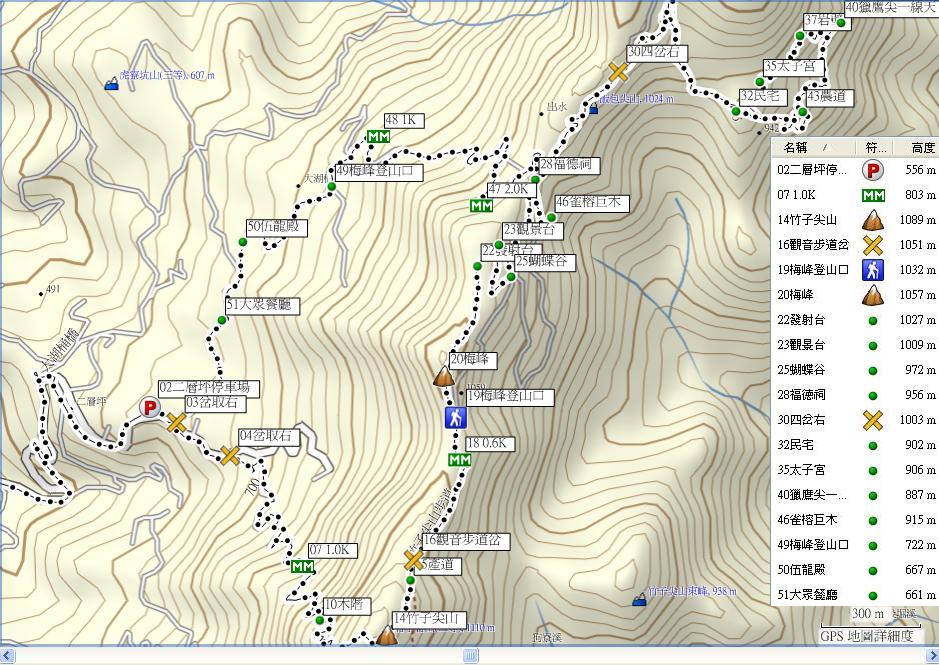Screen dimensions: 939x665
Task: Click the 02二層坪停車場 label on the map
Action: 208,388
